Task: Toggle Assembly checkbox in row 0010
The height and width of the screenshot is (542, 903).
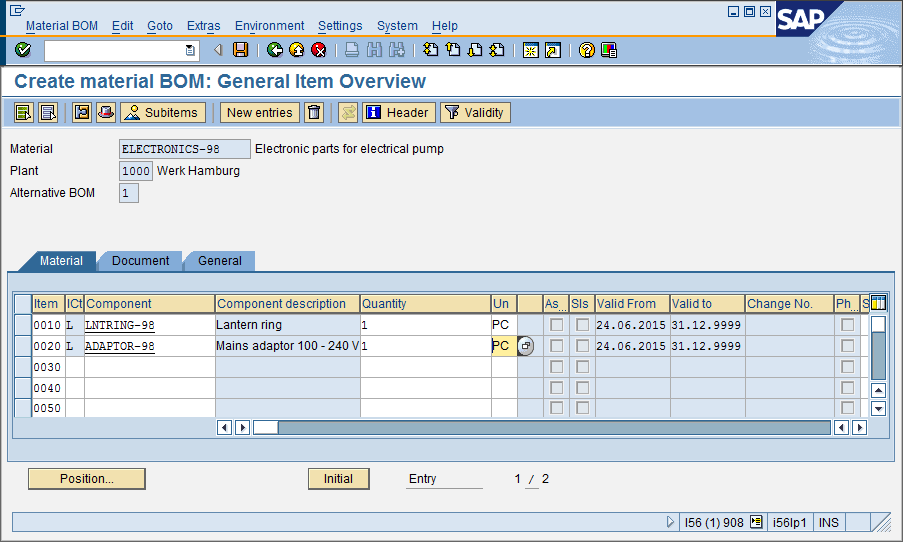Action: [x=556, y=325]
